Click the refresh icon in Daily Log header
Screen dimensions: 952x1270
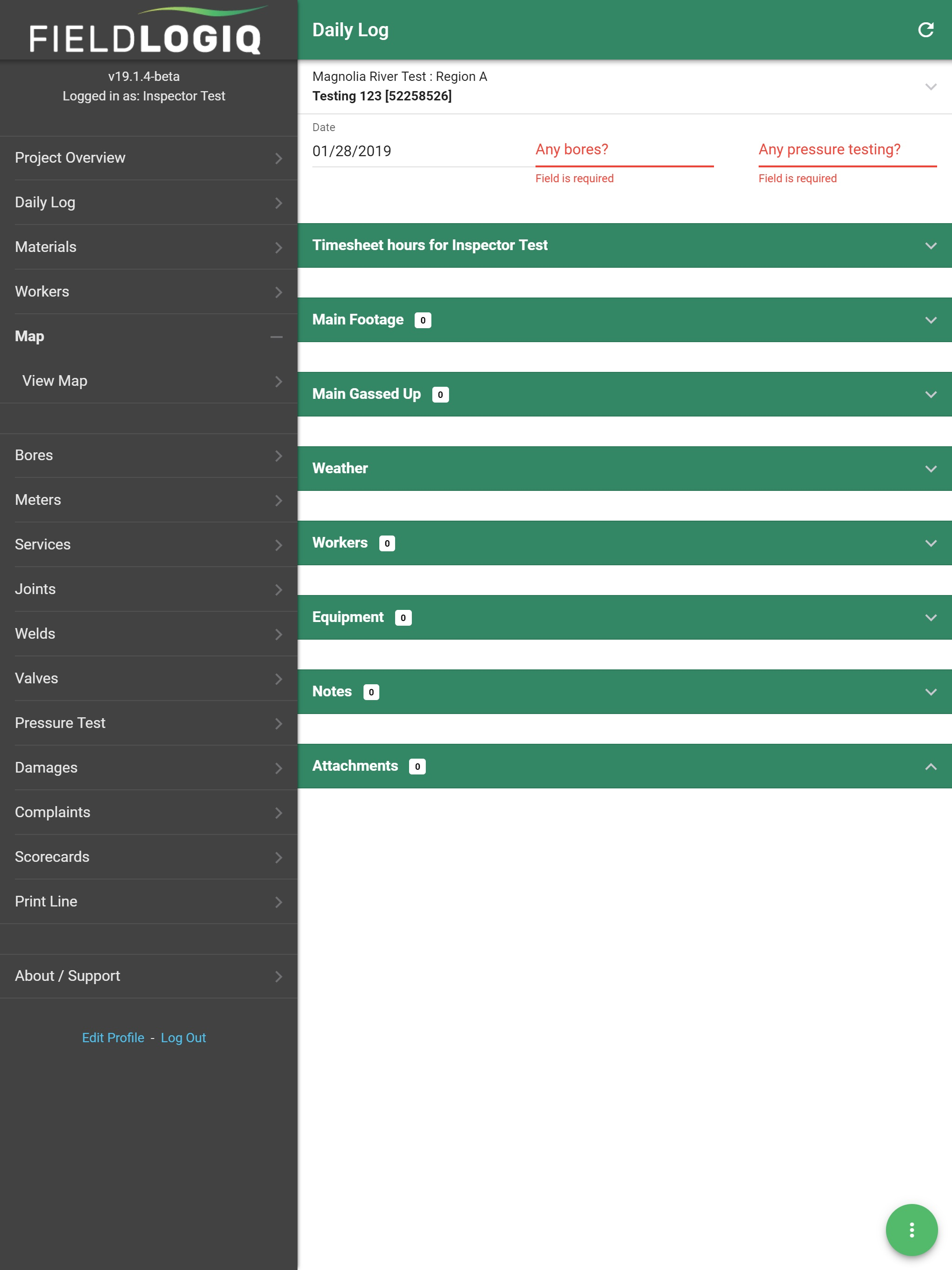pos(926,30)
